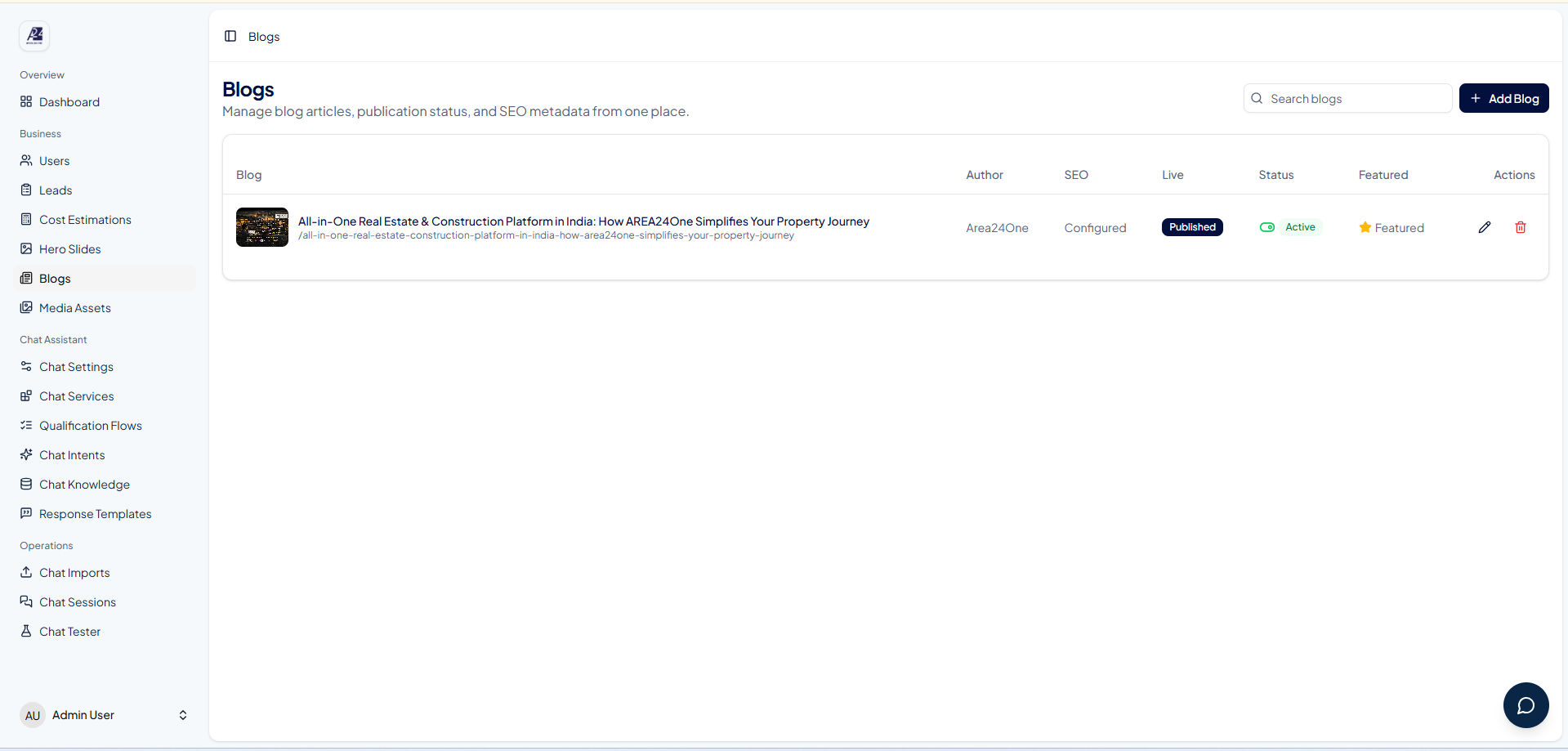The width and height of the screenshot is (1568, 751).
Task: Click the Search blogs input field
Action: [x=1347, y=98]
